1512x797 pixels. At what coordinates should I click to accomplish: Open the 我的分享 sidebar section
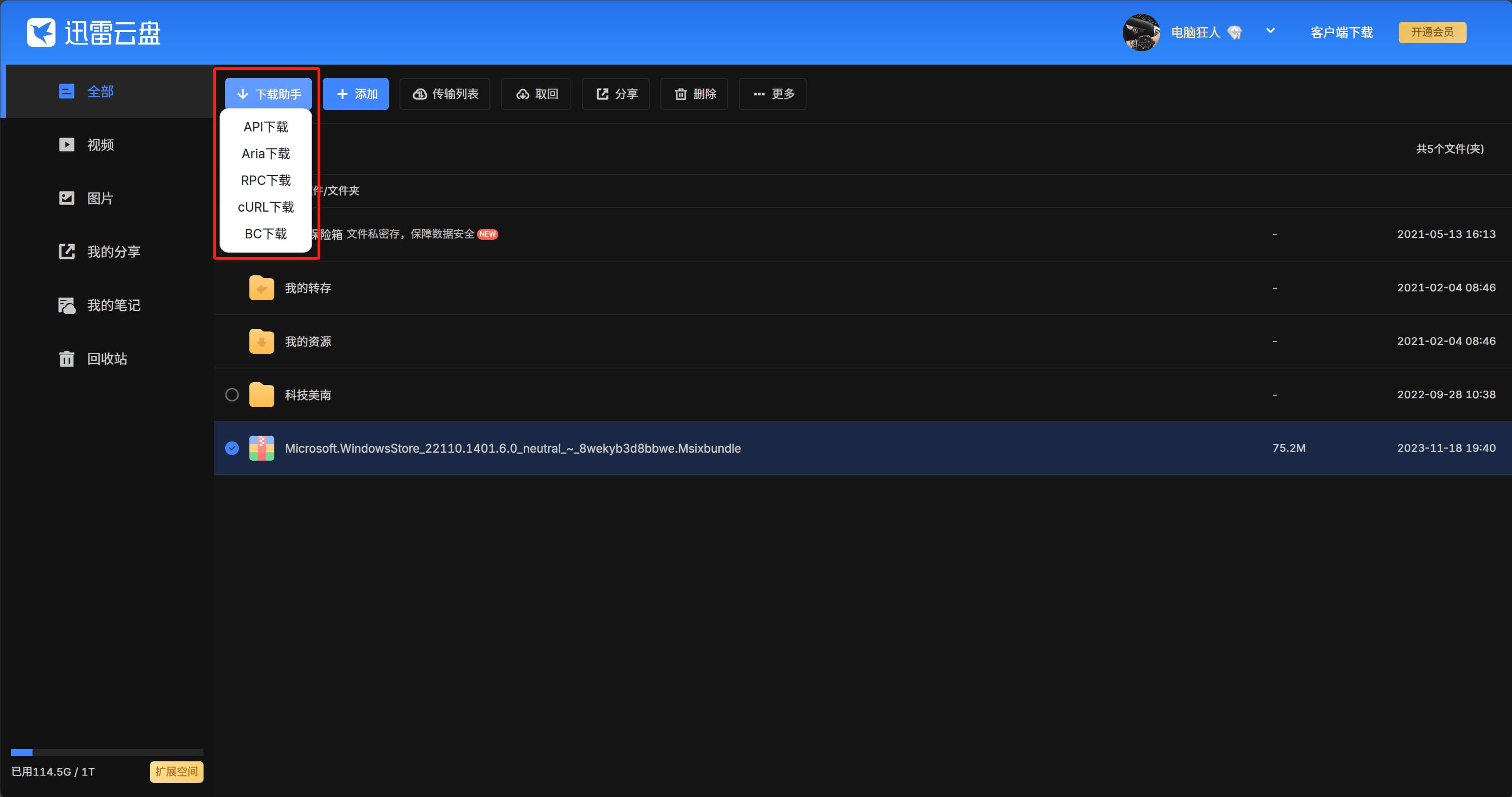pos(107,252)
